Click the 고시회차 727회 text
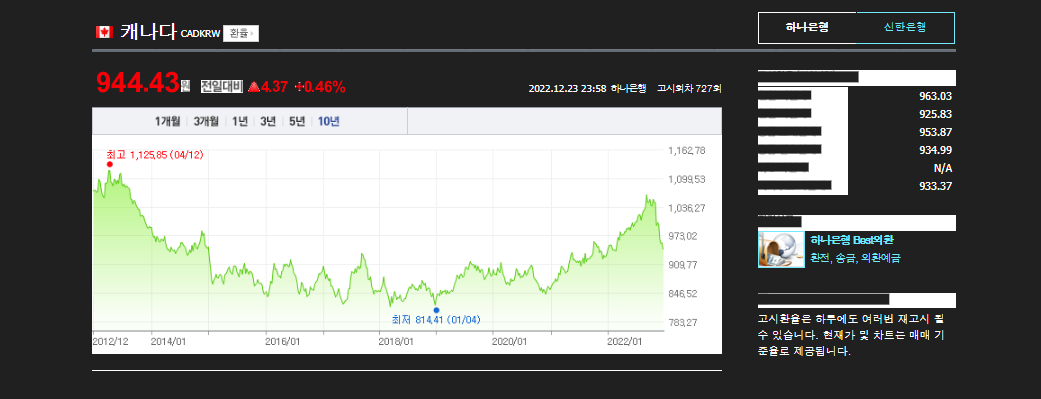The height and width of the screenshot is (399, 1041). tap(689, 88)
